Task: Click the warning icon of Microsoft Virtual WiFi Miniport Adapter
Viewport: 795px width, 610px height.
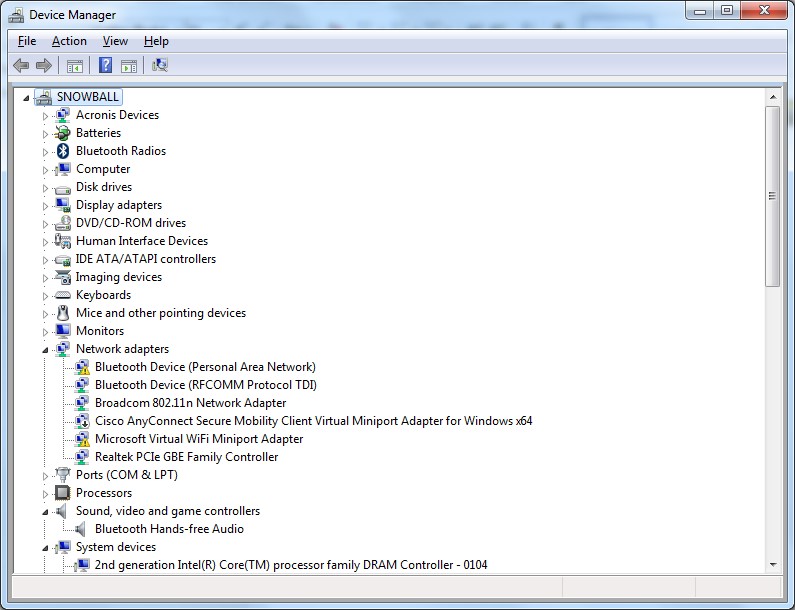Action: tap(82, 439)
